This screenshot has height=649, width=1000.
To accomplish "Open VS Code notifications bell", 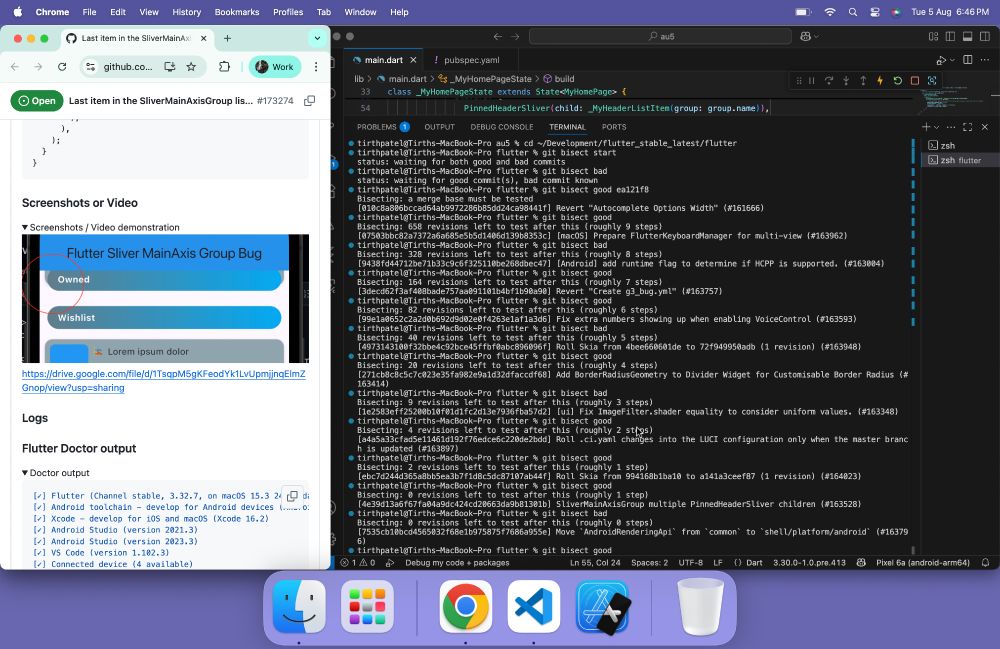I will (x=985, y=563).
